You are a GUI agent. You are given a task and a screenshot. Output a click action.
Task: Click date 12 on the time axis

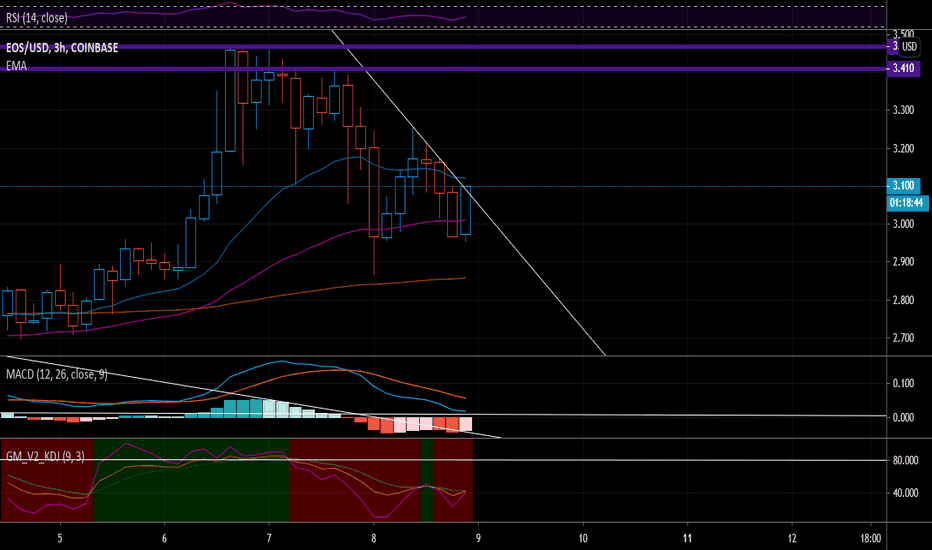792,538
